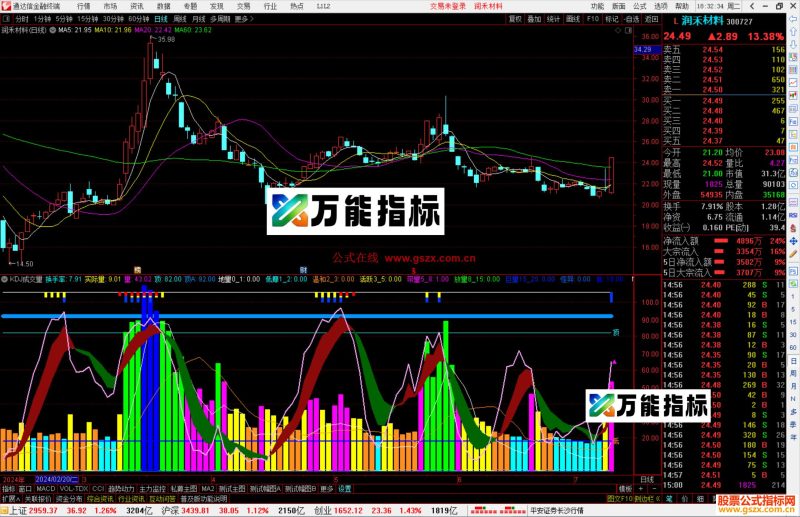Viewport: 800px width, 517px height.
Task: Switch to 15分钟 period
Action: 88,19
